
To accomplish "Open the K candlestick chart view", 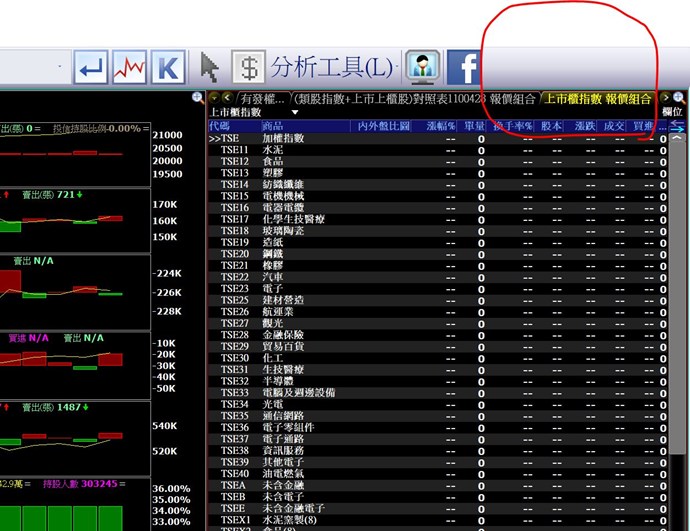I will point(169,68).
